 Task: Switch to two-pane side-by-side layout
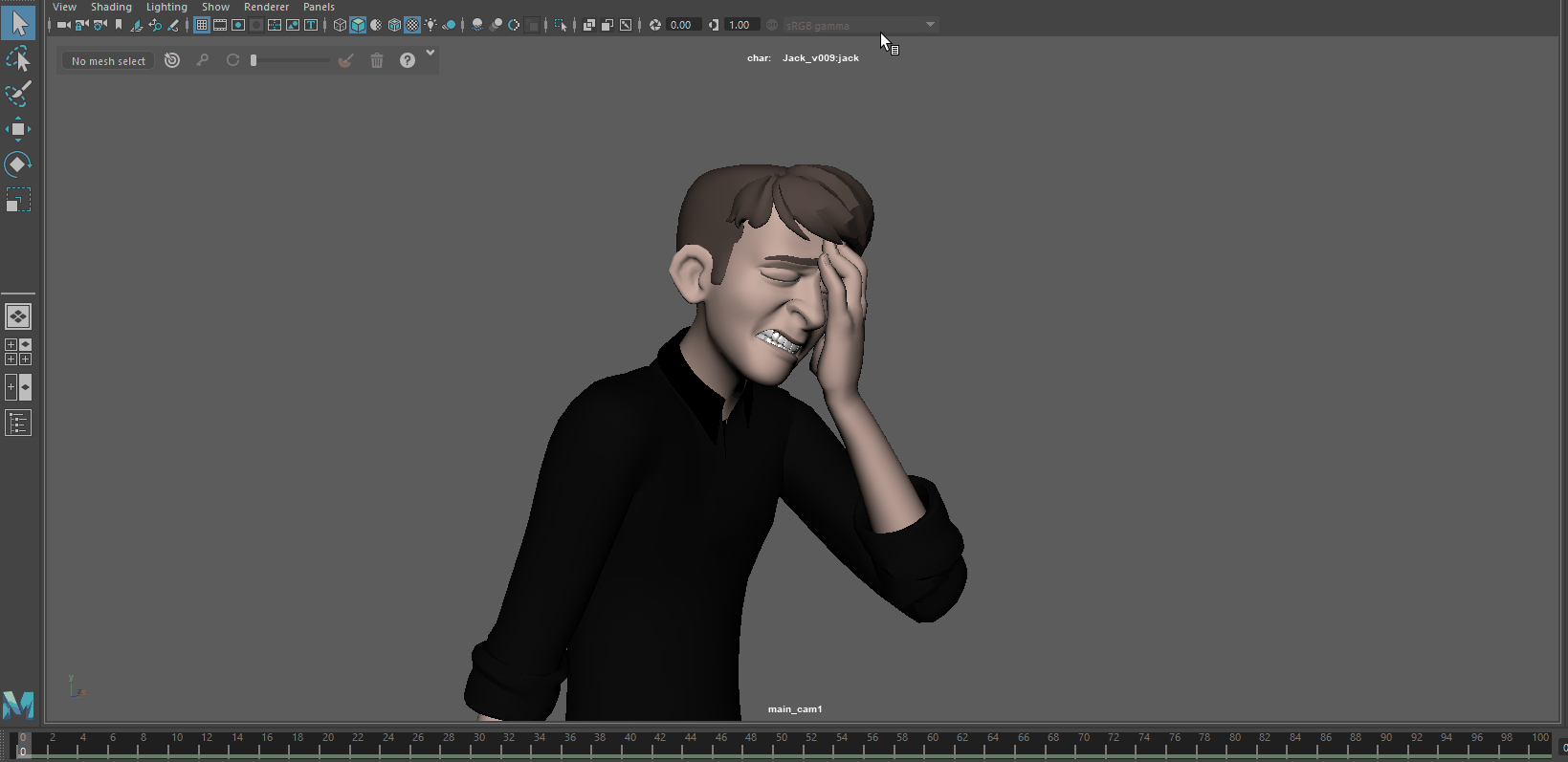tap(18, 387)
